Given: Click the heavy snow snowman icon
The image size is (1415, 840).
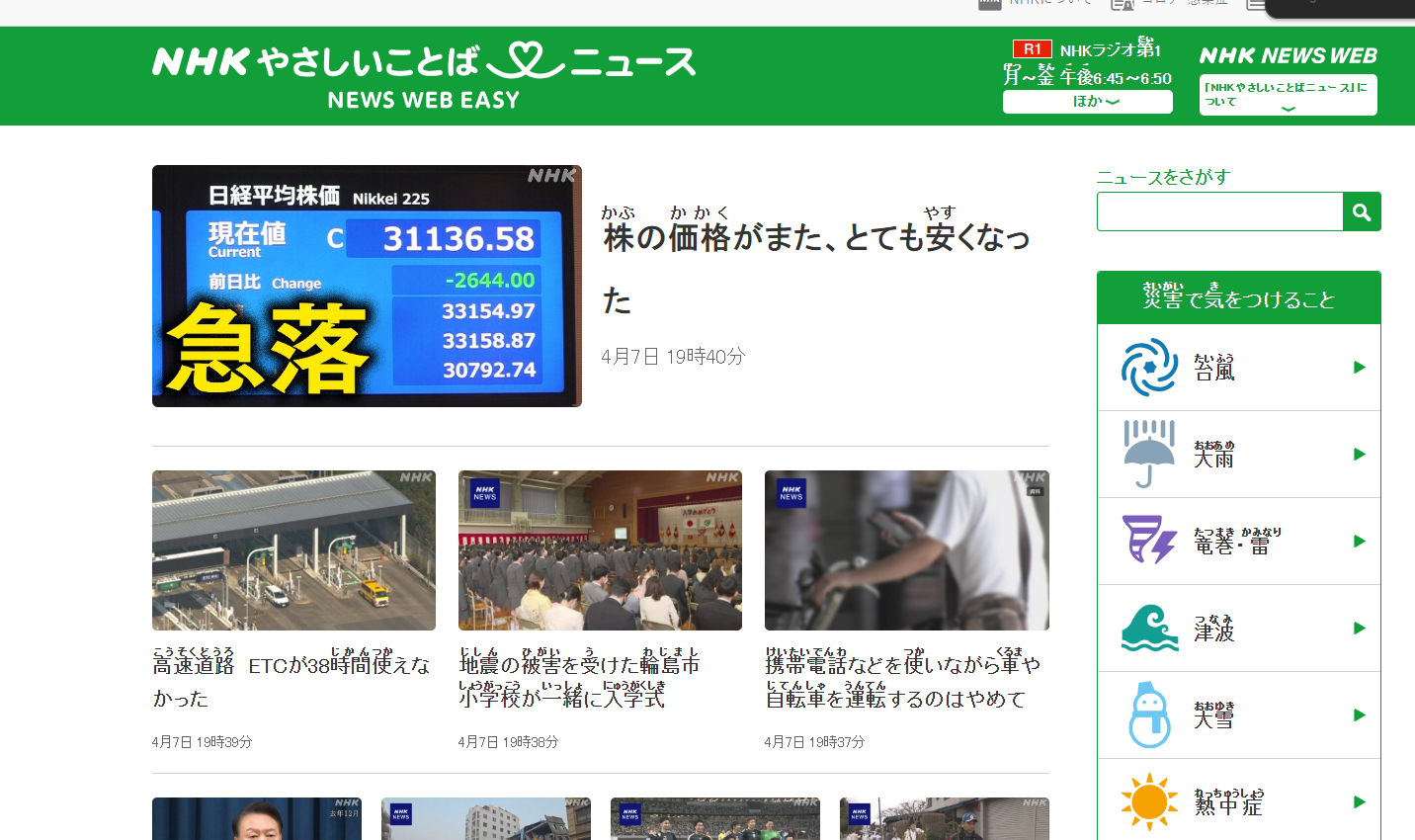Looking at the screenshot, I should tap(1149, 714).
